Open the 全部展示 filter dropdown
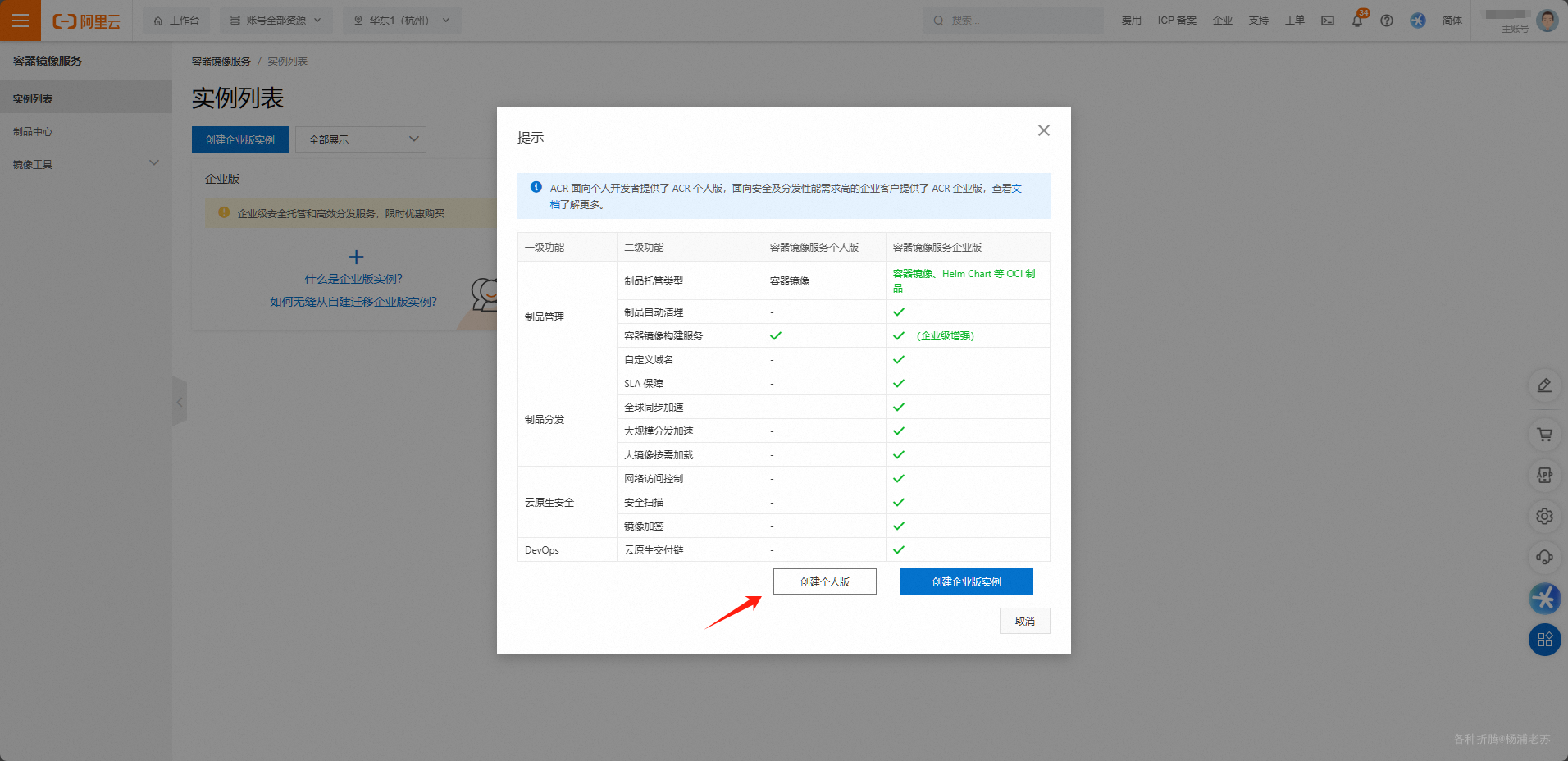The width and height of the screenshot is (1568, 761). (361, 139)
